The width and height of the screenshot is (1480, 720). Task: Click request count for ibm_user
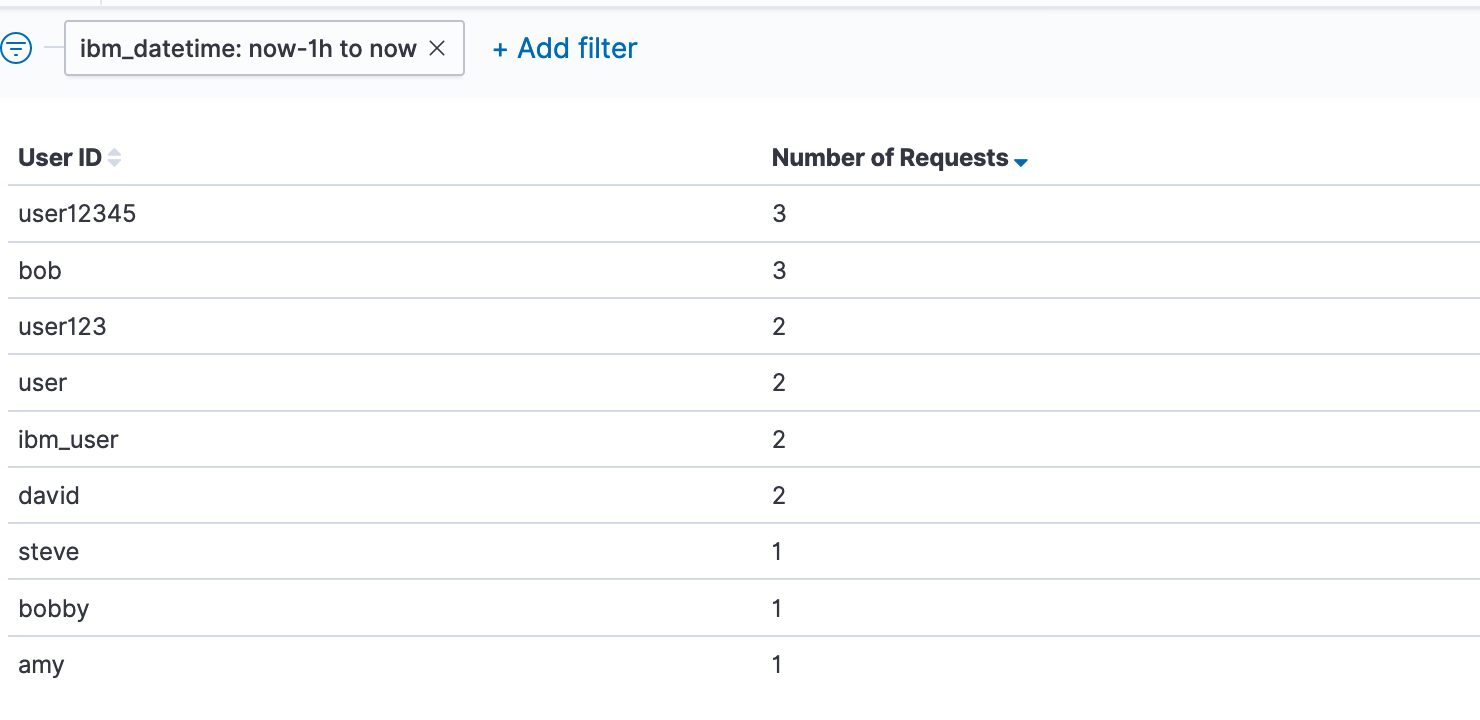tap(779, 439)
